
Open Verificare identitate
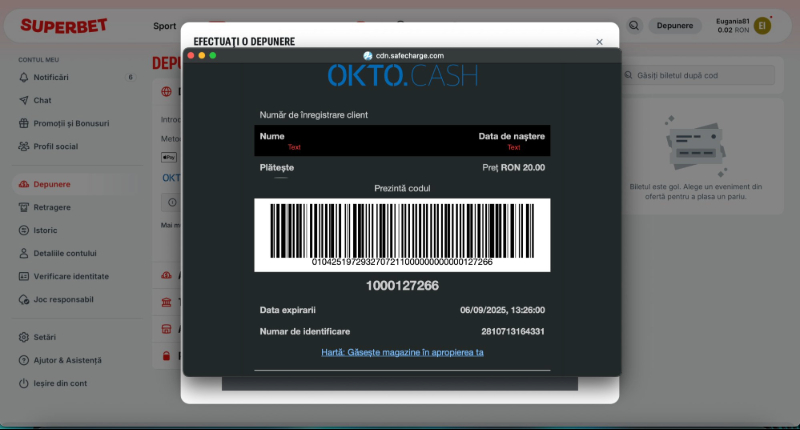[71, 276]
